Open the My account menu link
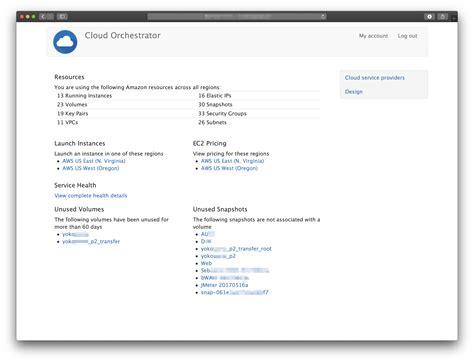The height and width of the screenshot is (362, 474). pos(373,36)
